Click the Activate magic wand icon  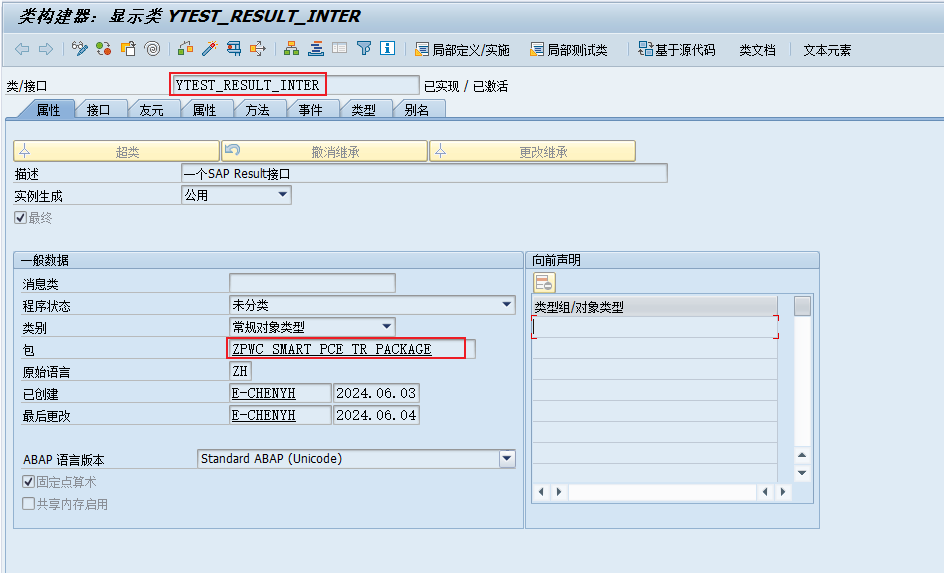[209, 49]
